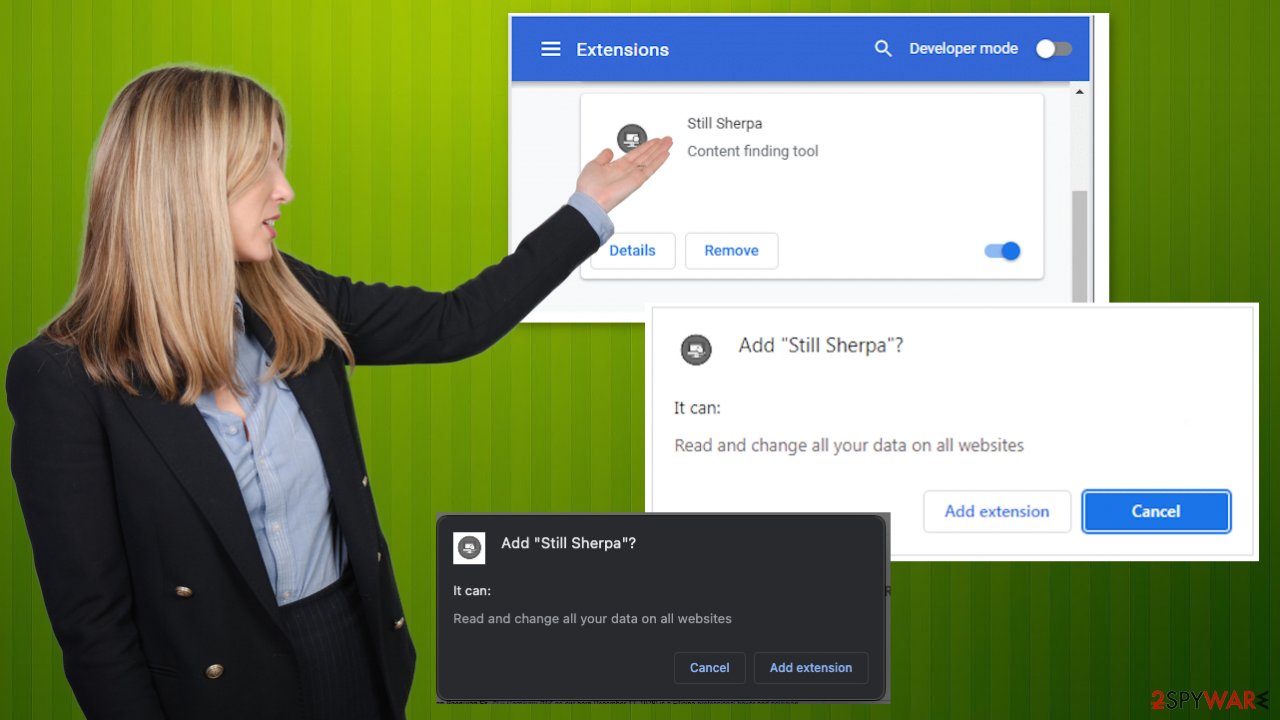Click Add extension in the light dialog
The height and width of the screenshot is (720, 1280).
(x=997, y=511)
